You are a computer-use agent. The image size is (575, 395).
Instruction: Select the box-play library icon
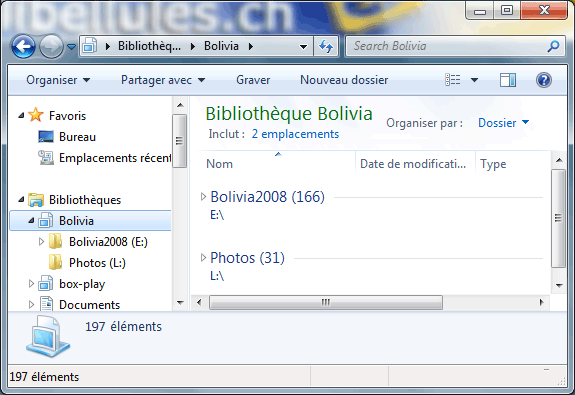(45, 284)
